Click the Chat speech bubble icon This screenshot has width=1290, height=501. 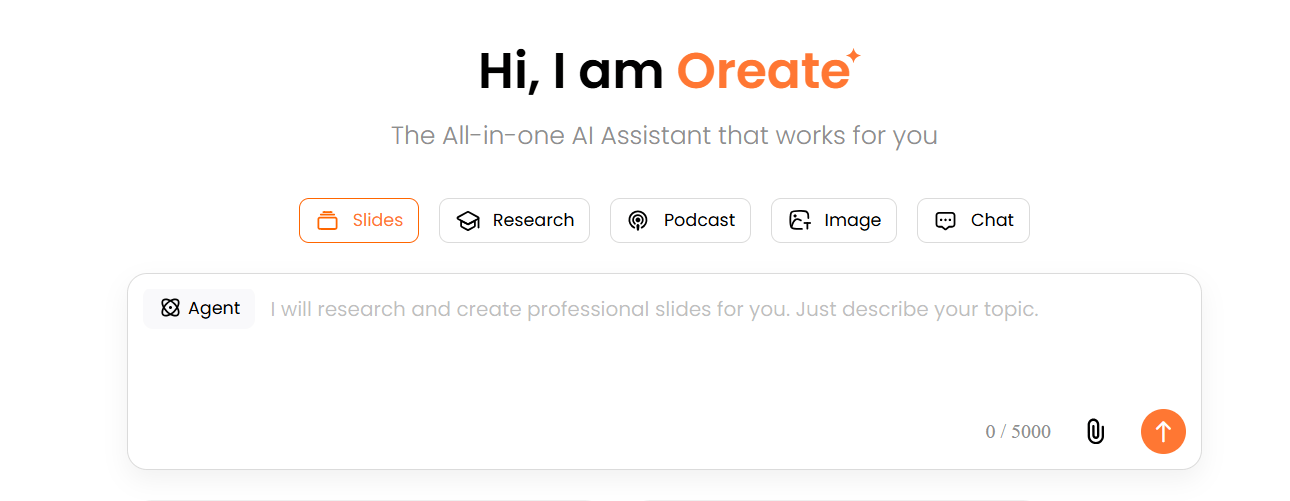[x=945, y=221]
